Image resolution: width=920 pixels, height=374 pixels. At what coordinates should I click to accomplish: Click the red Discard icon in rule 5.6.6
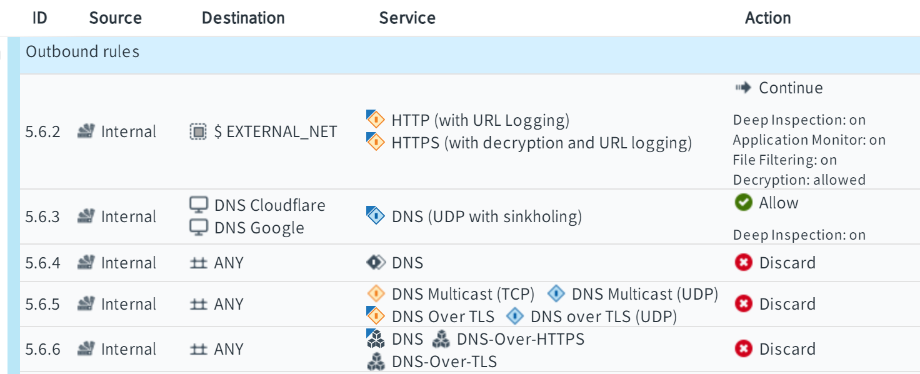click(x=743, y=349)
